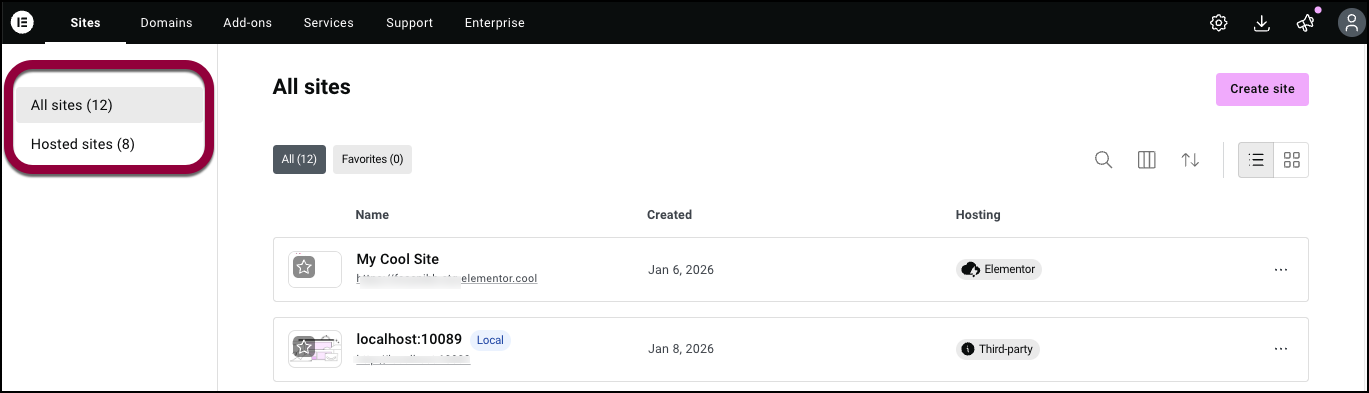
Task: Open more options for localhost:10089
Action: coord(1280,349)
